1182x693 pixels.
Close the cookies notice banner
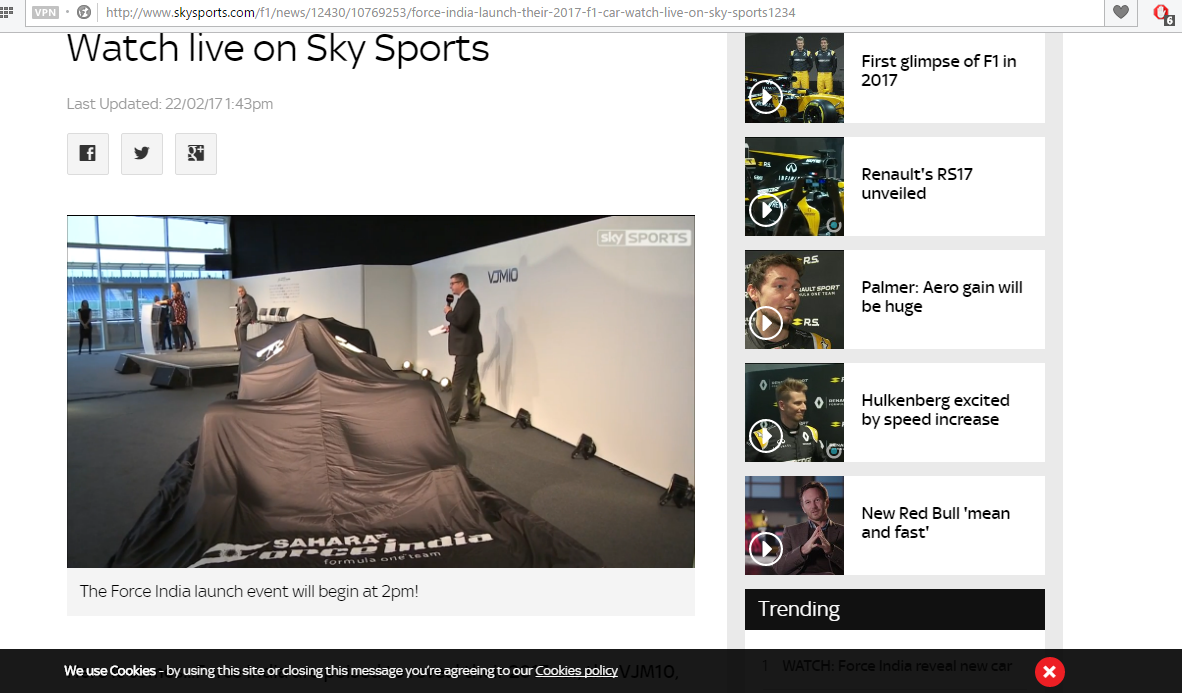pyautogui.click(x=1049, y=672)
